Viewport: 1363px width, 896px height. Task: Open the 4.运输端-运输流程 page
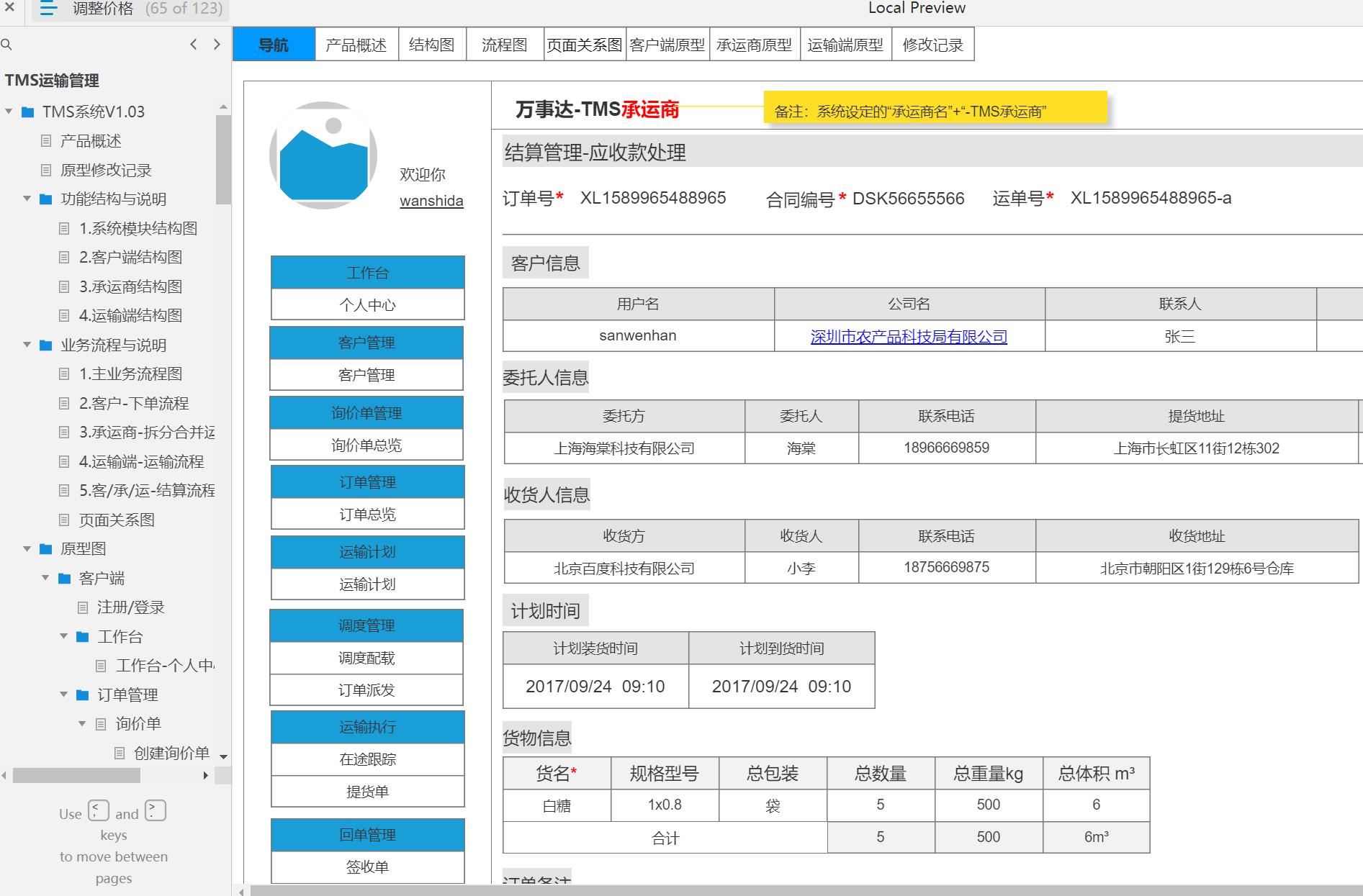[x=141, y=461]
